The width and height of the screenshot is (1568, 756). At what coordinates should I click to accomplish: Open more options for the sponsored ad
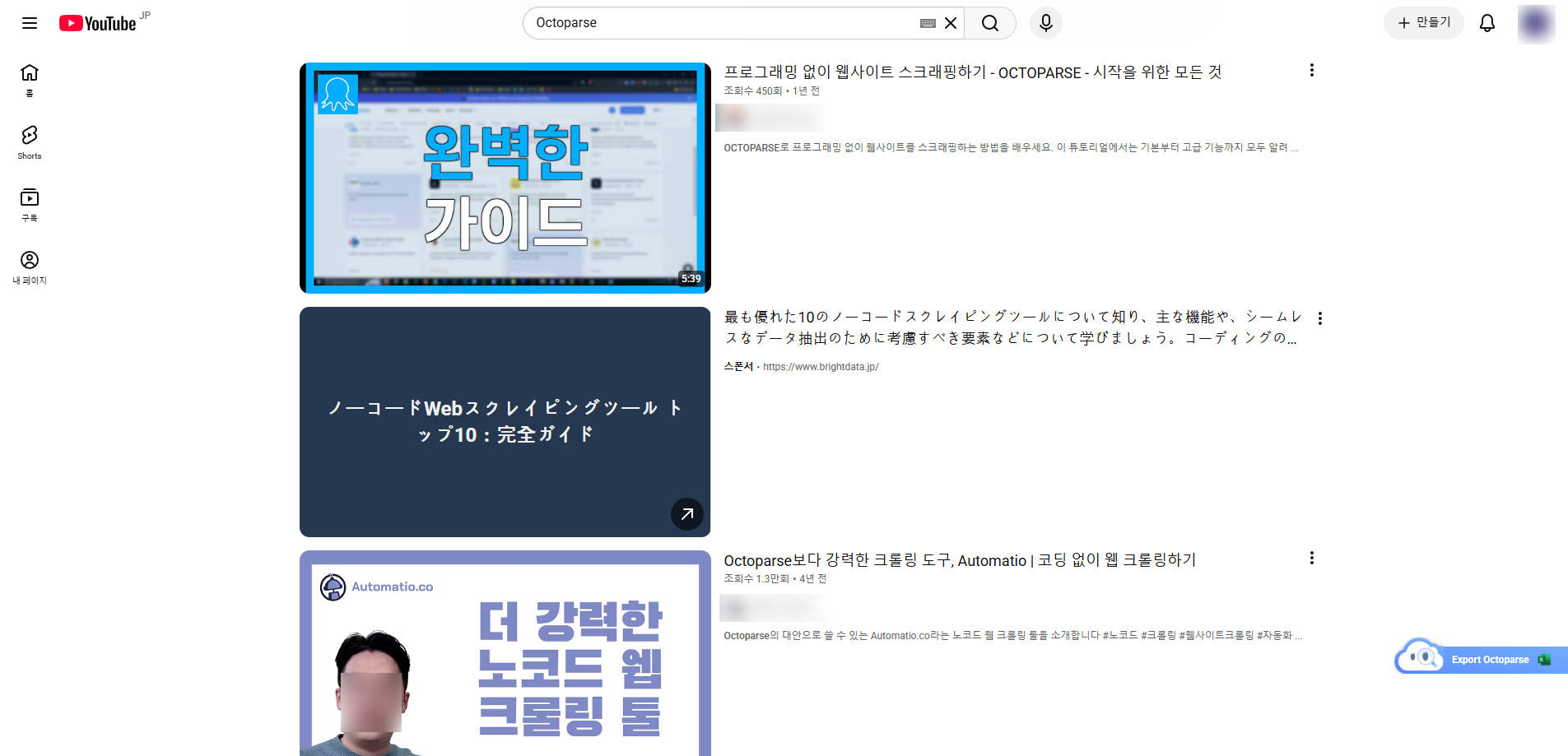click(x=1320, y=318)
